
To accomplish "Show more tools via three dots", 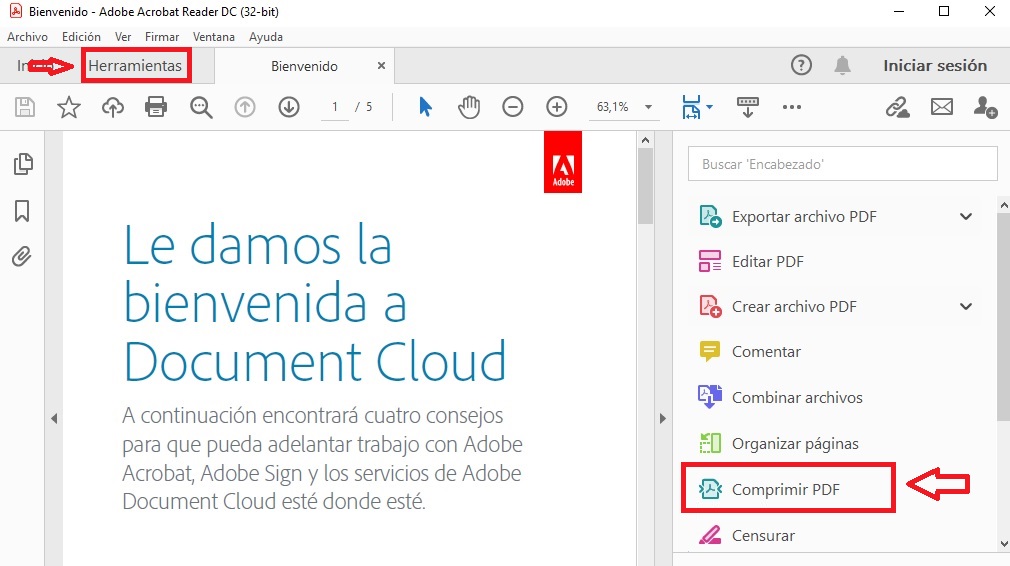I will point(792,107).
